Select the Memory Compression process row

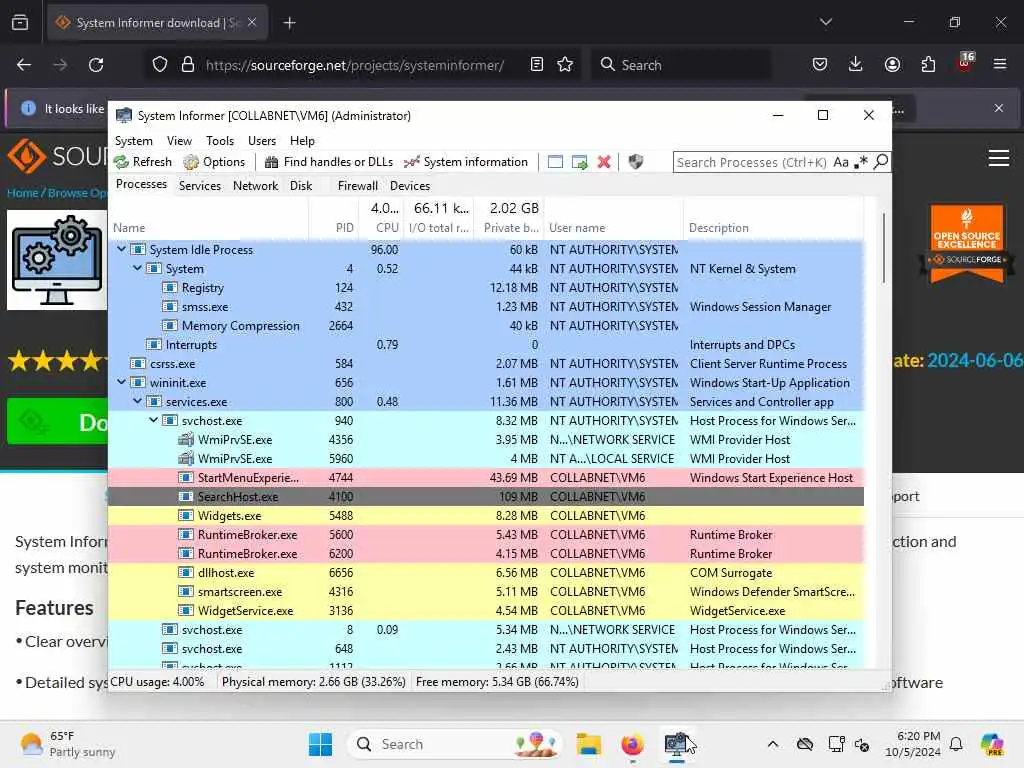point(486,325)
